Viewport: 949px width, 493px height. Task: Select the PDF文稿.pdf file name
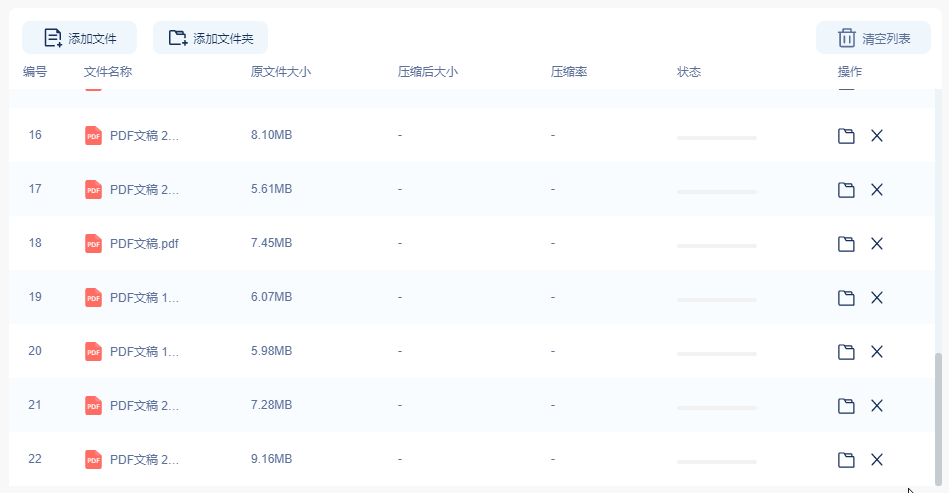pos(144,243)
